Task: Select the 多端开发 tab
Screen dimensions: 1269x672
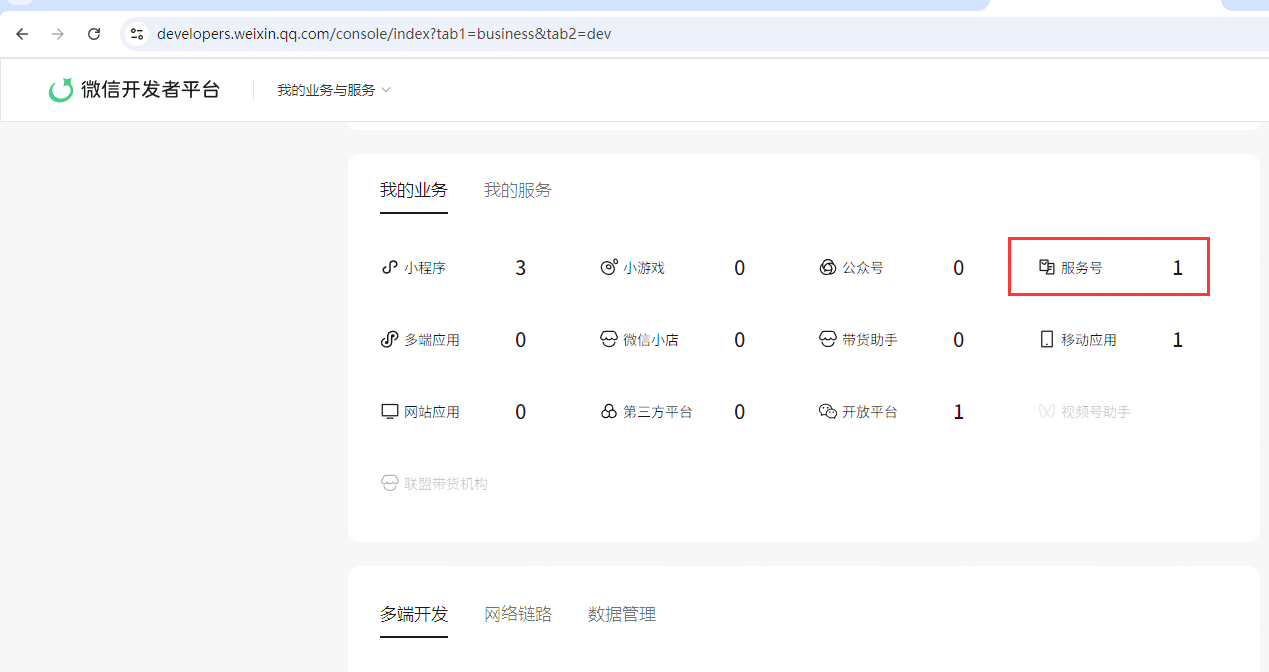Action: tap(414, 614)
